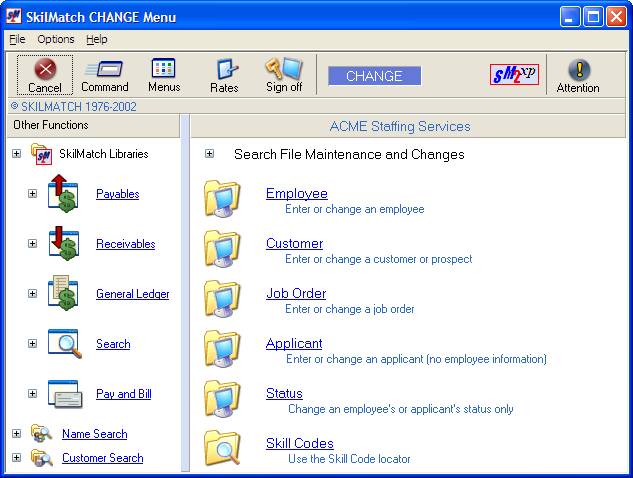Screen dimensions: 633x478
Task: Click the vertical splitter between panes
Action: click(185, 292)
